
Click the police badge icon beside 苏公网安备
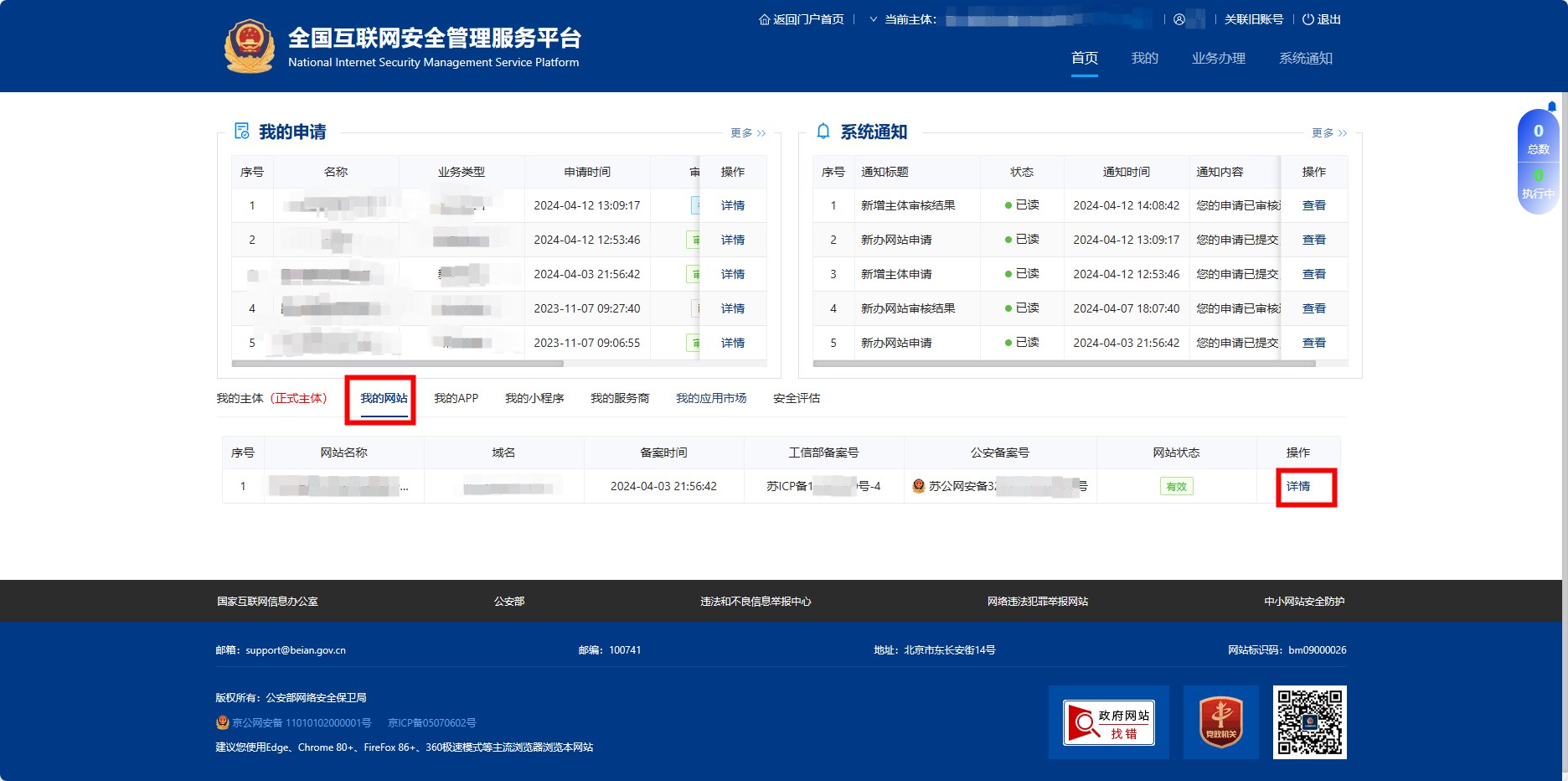(x=918, y=486)
